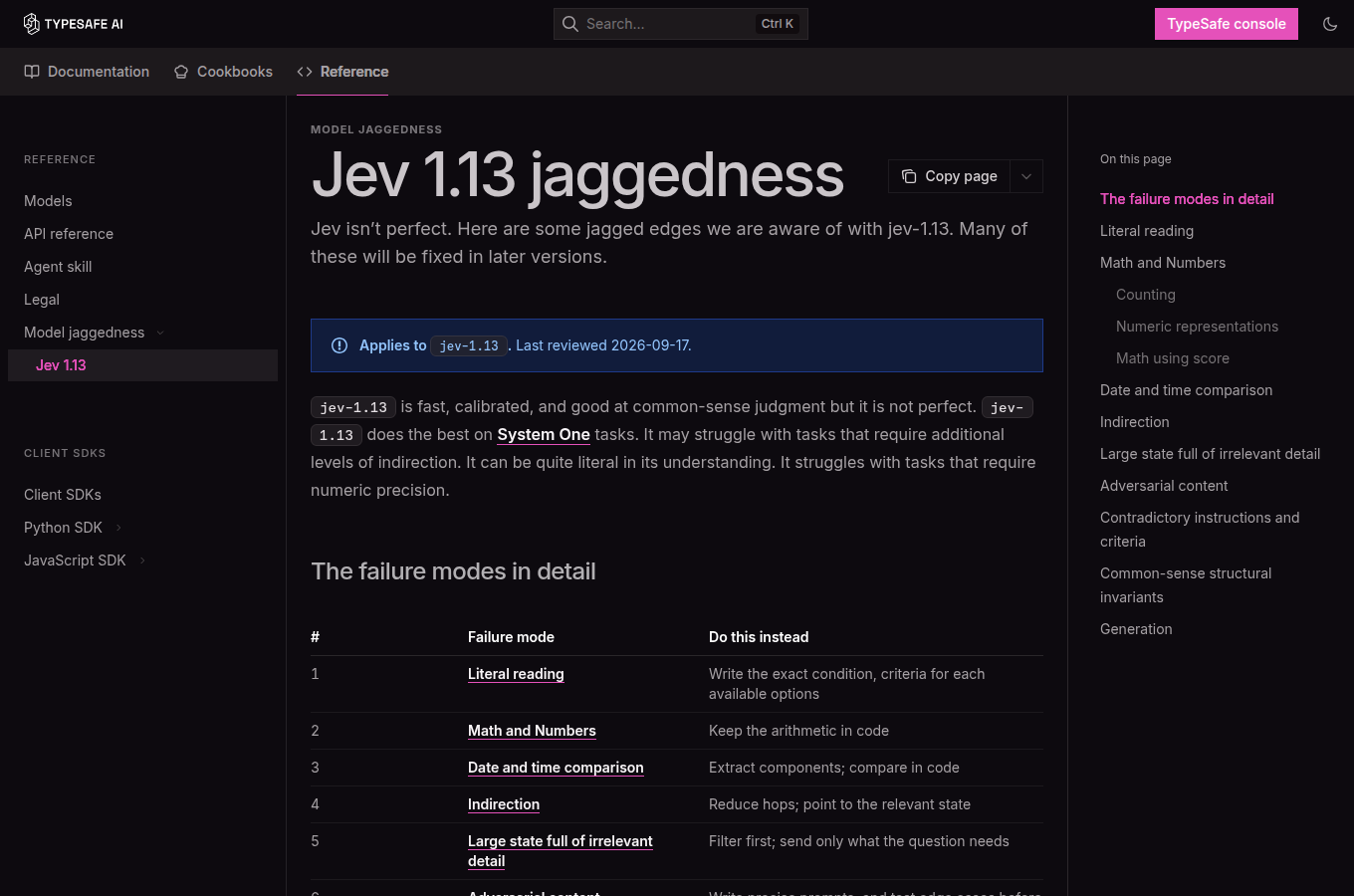Viewport: 1354px width, 896px height.
Task: Click 'Keep the arithmetic in code' cell
Action: [x=798, y=731]
